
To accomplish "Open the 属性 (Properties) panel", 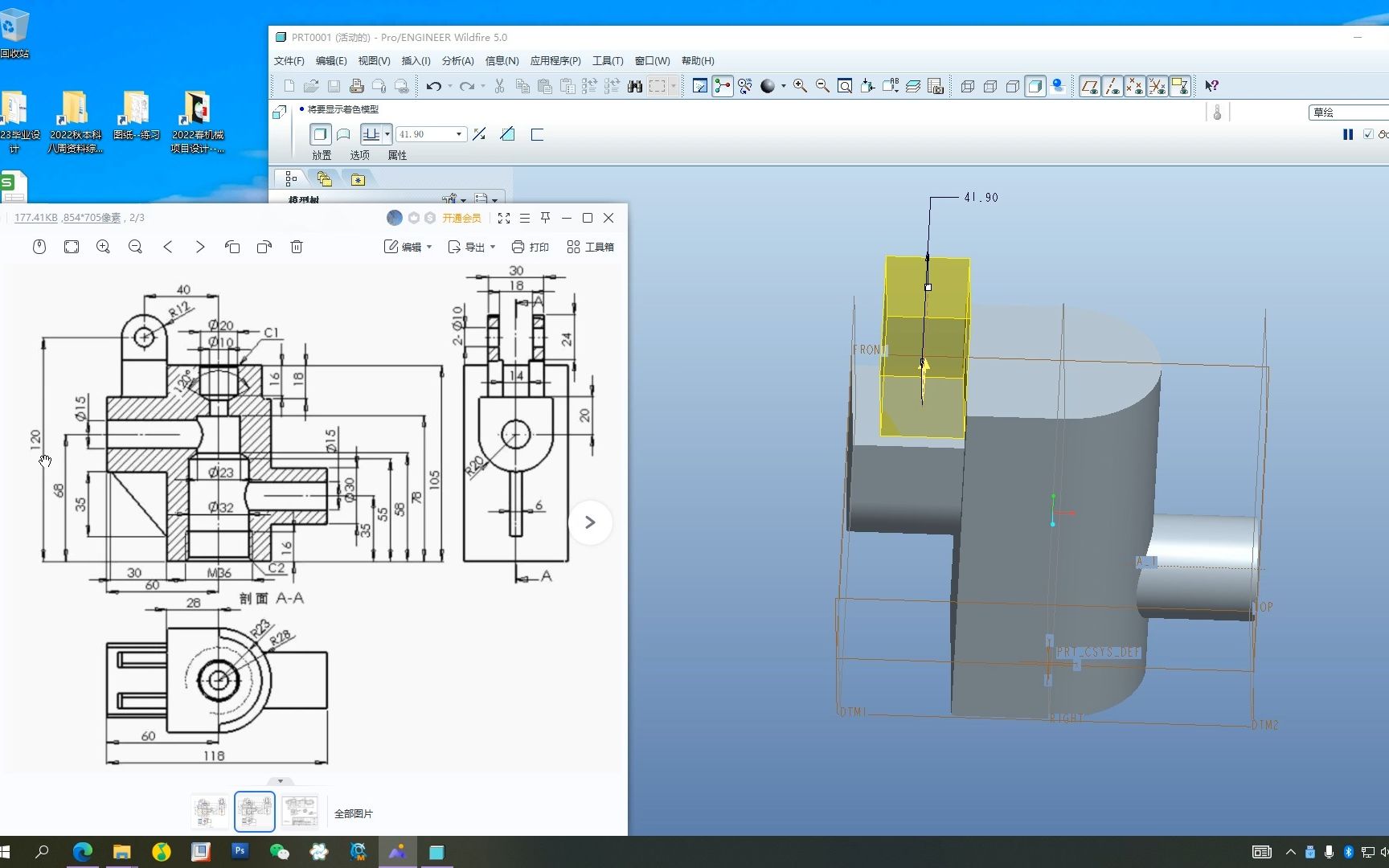I will pyautogui.click(x=397, y=155).
